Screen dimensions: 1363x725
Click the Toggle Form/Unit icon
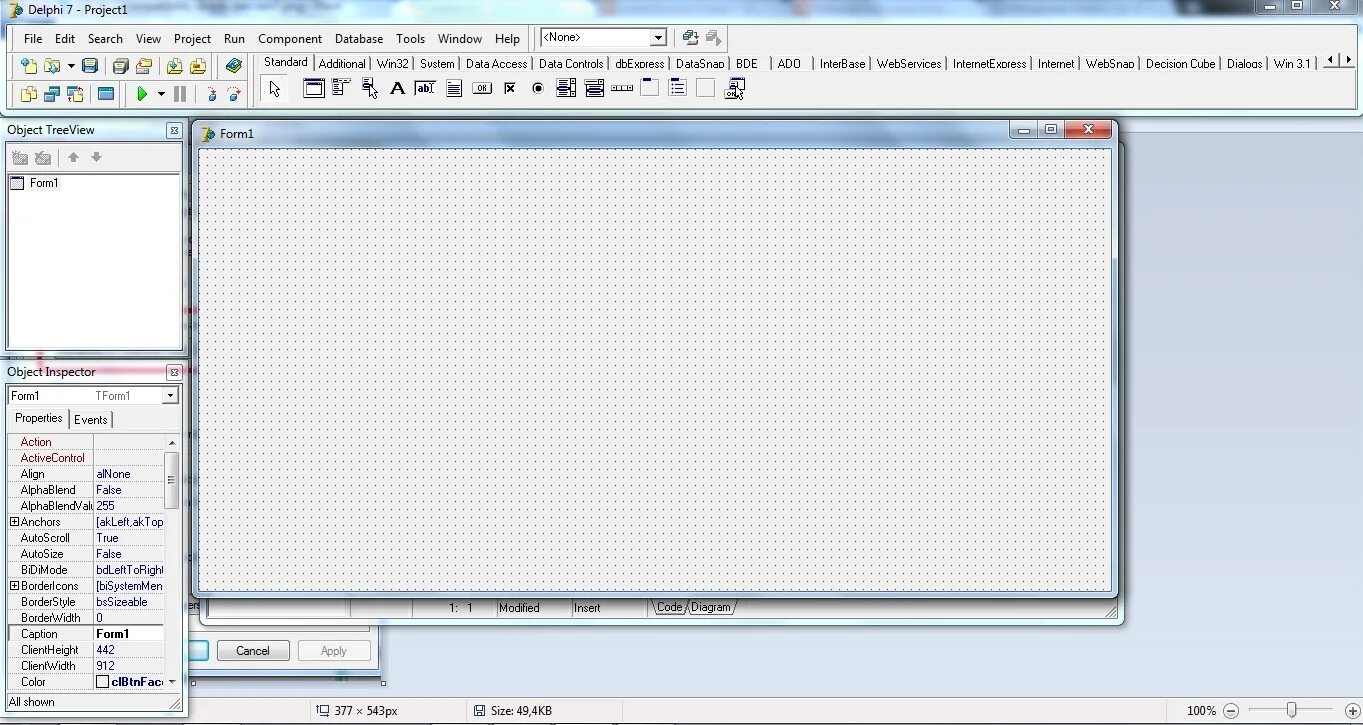(x=75, y=94)
